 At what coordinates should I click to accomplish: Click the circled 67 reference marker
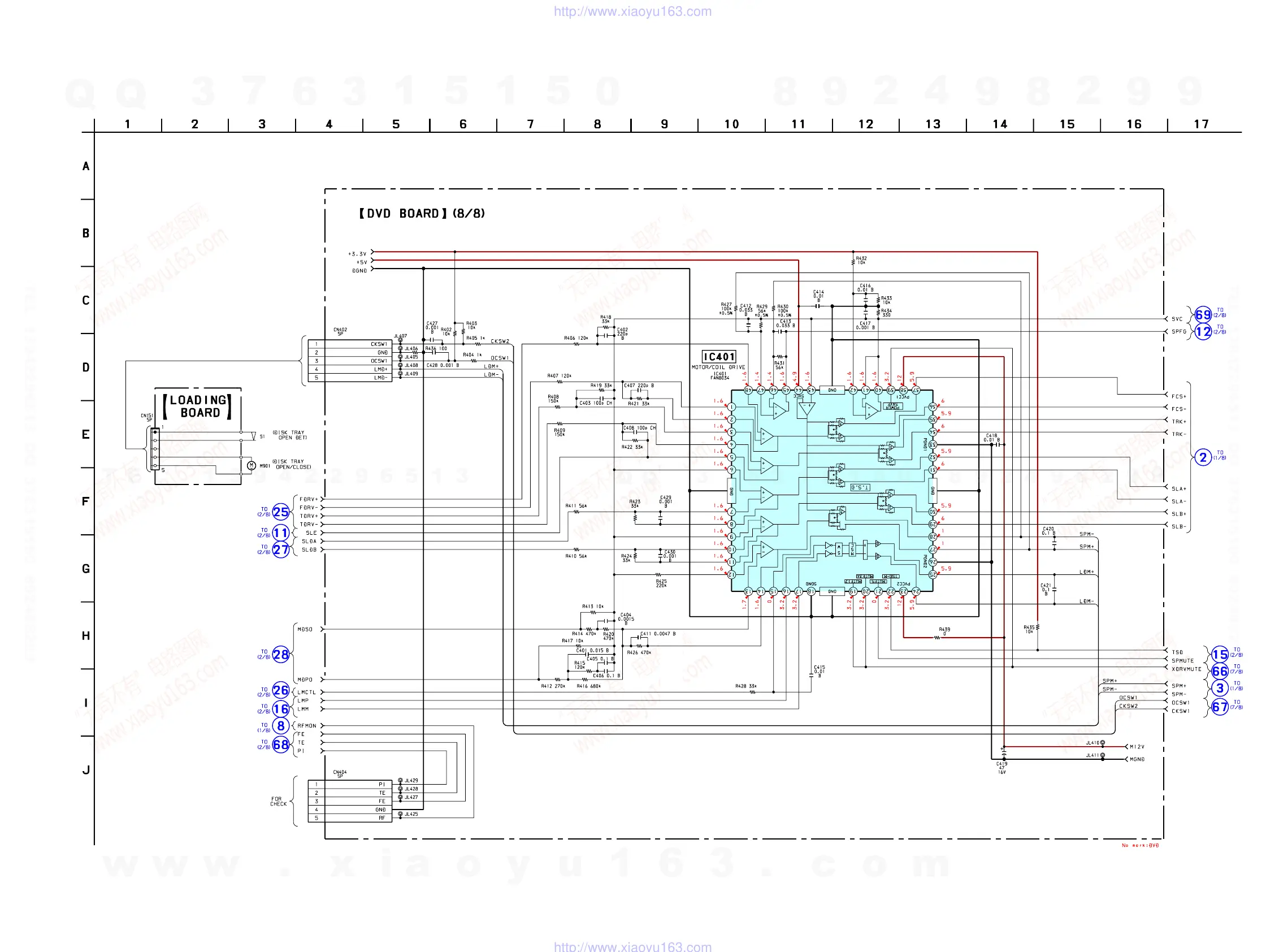click(1220, 708)
